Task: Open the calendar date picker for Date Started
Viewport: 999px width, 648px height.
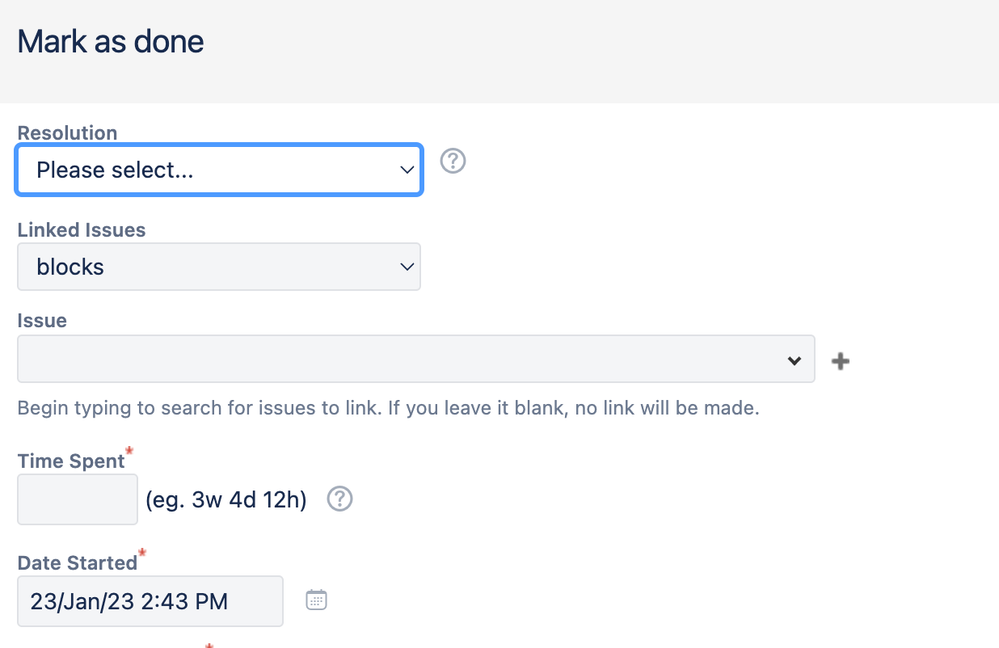Action: coord(316,599)
